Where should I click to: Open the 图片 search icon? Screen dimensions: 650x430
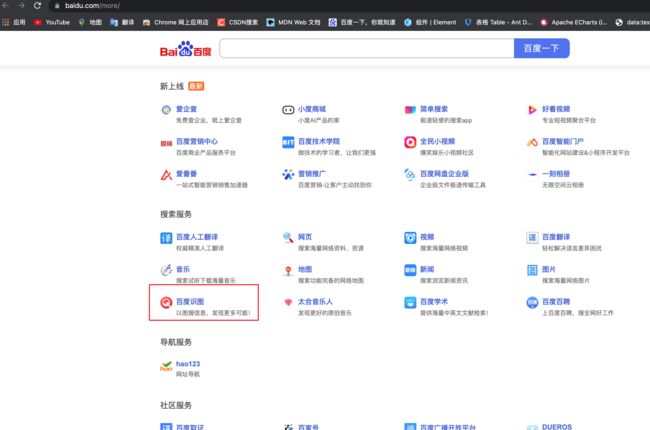532,270
